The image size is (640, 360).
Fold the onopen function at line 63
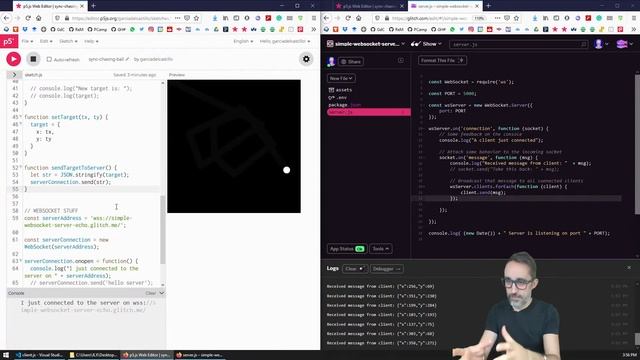(x=21, y=261)
